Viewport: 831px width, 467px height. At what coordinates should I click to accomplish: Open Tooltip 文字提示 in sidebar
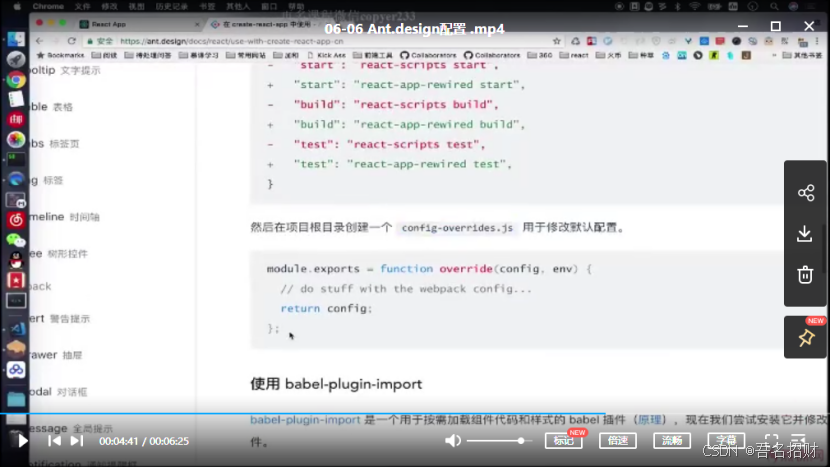pyautogui.click(x=65, y=70)
